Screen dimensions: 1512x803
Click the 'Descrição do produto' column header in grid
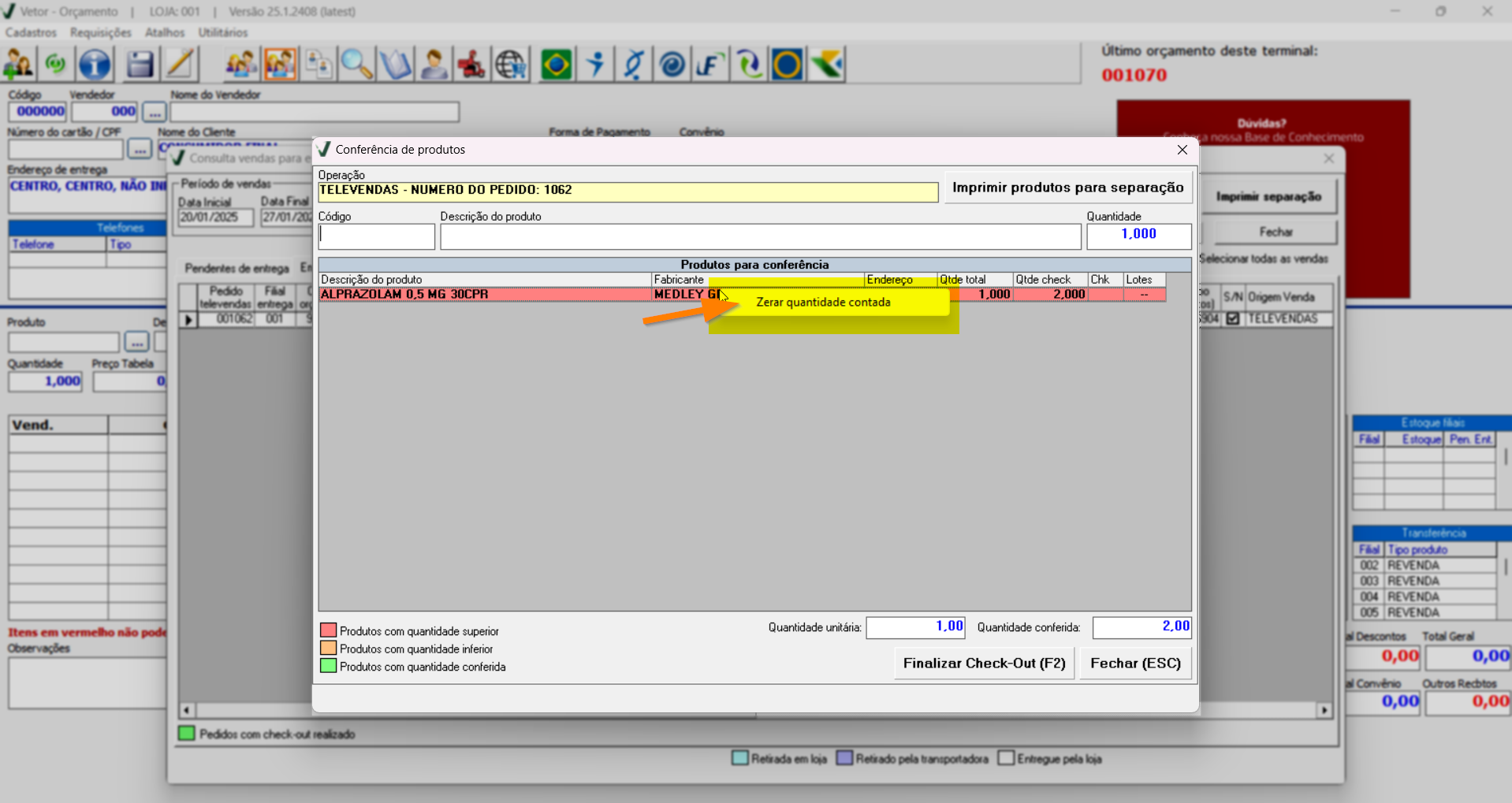[485, 280]
